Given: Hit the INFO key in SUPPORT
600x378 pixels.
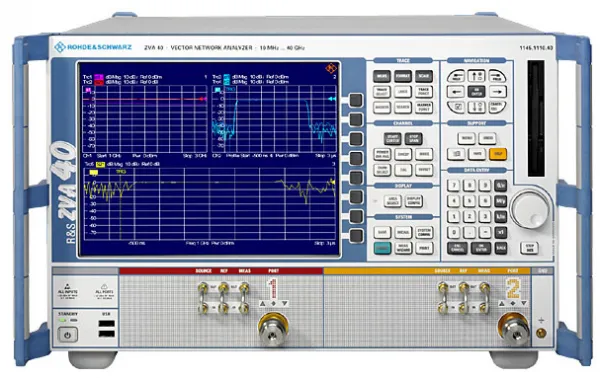Looking at the screenshot, I should tap(477, 154).
